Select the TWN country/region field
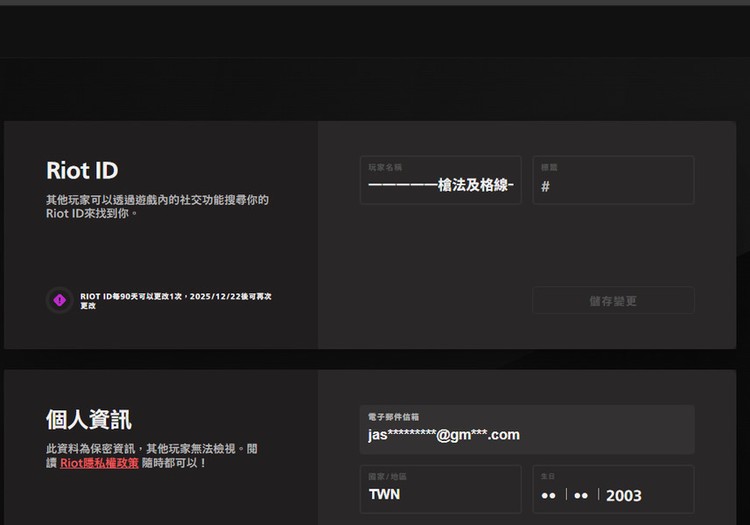 [440, 494]
